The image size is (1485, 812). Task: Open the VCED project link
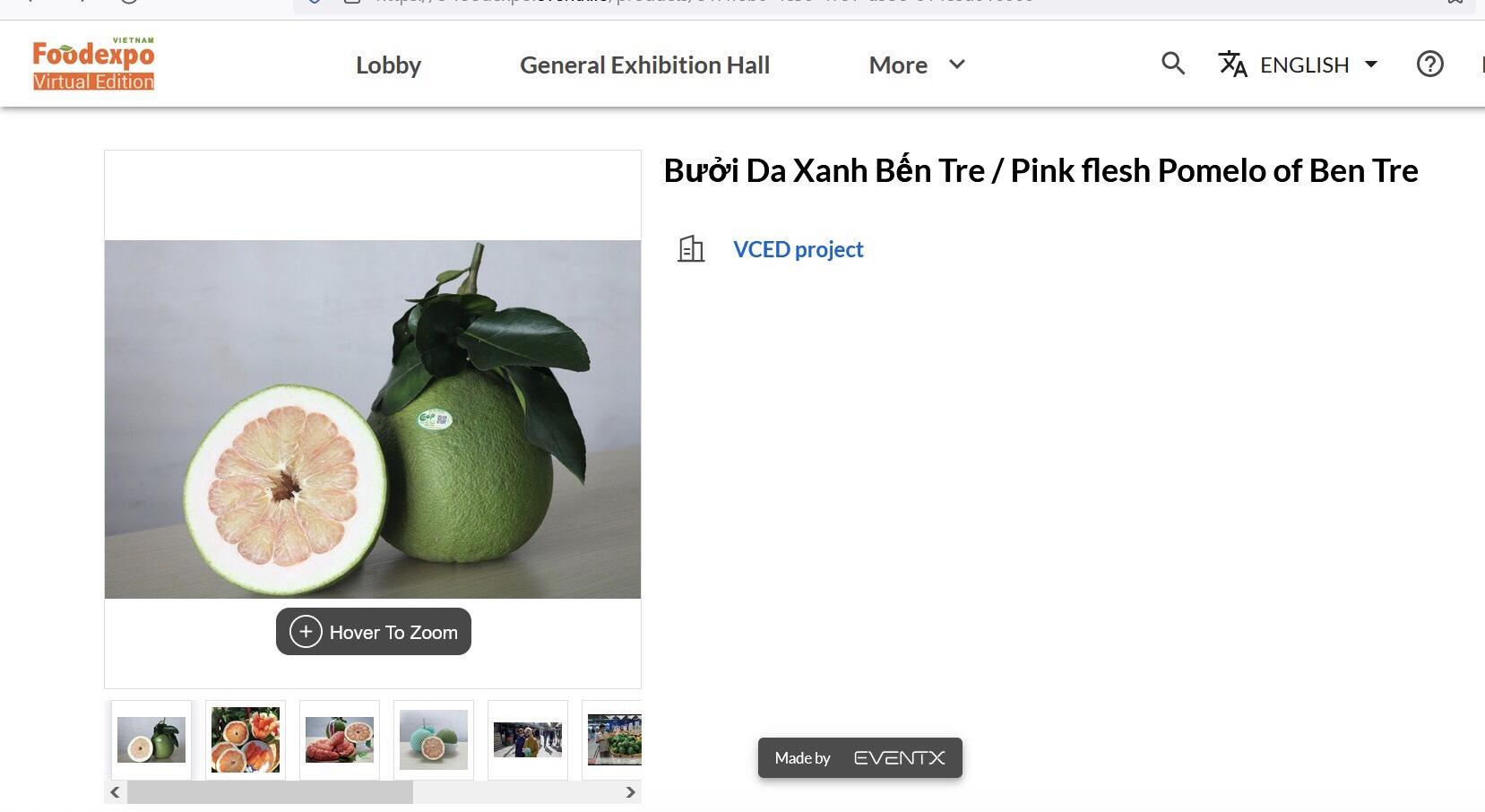[x=798, y=249]
